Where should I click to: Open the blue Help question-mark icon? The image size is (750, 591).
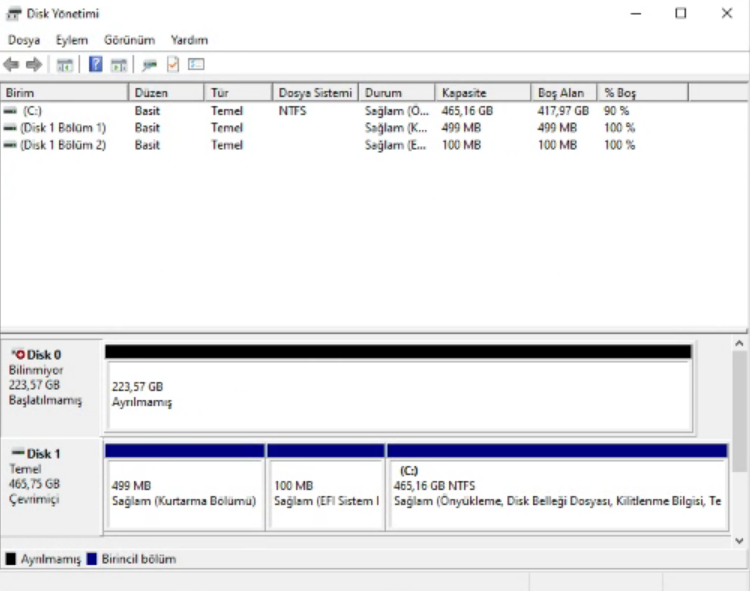[96, 64]
